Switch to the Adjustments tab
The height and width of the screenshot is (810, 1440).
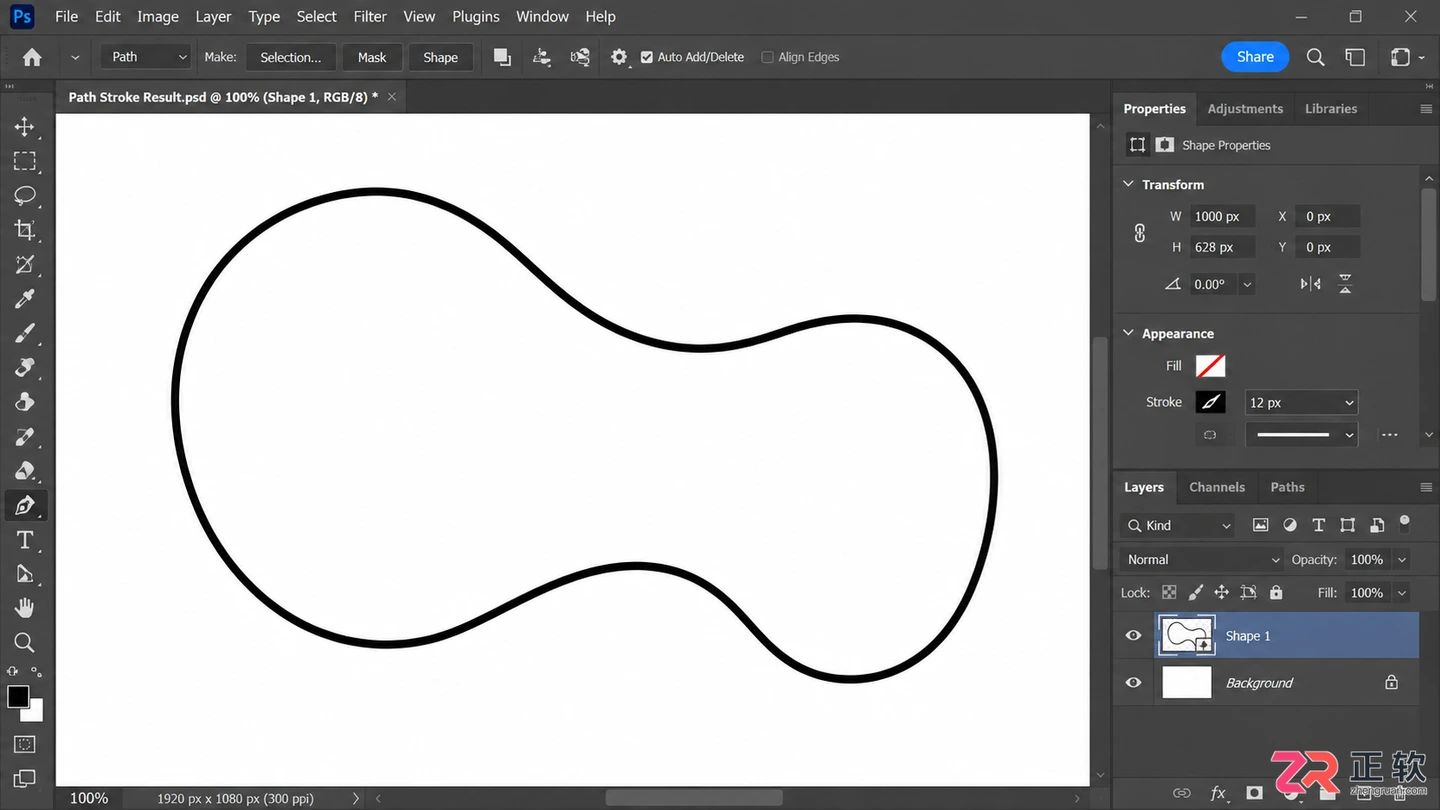(1245, 109)
